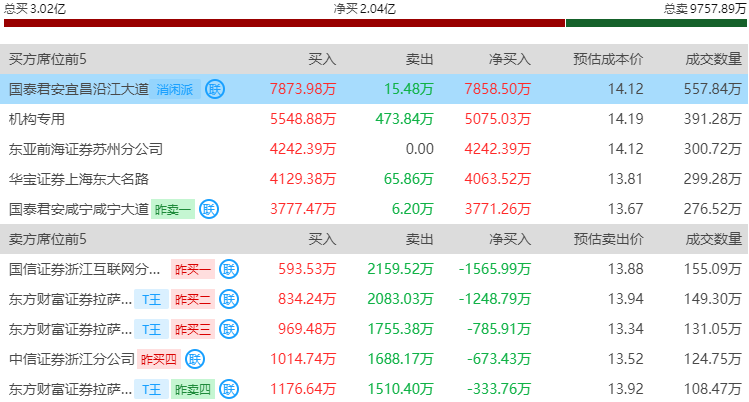Click the 联 icon beside 中信证券浙江分公司
Image resolution: width=749 pixels, height=402 pixels.
tap(195, 360)
